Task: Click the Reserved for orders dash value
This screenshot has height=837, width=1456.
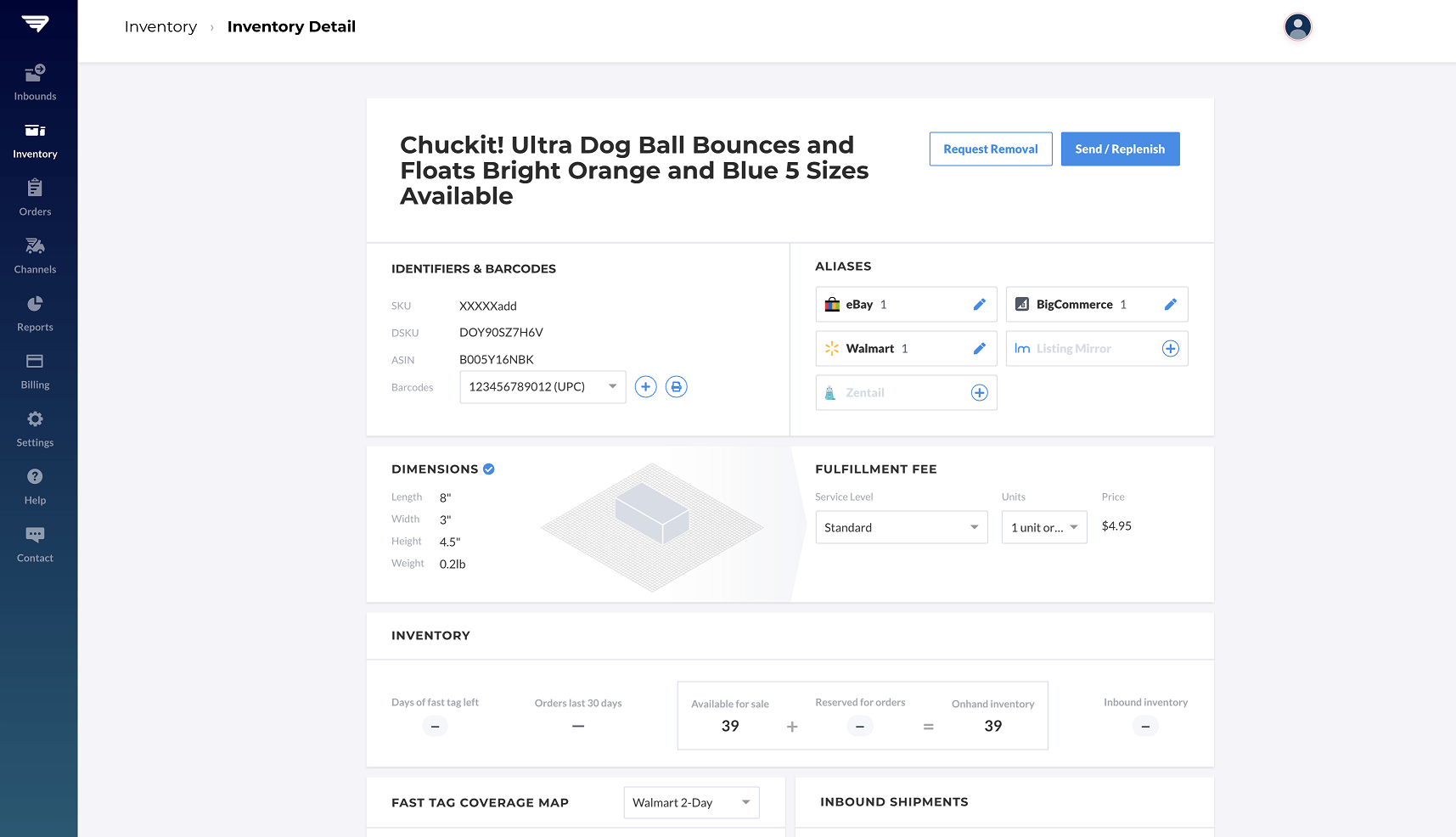Action: click(x=860, y=726)
